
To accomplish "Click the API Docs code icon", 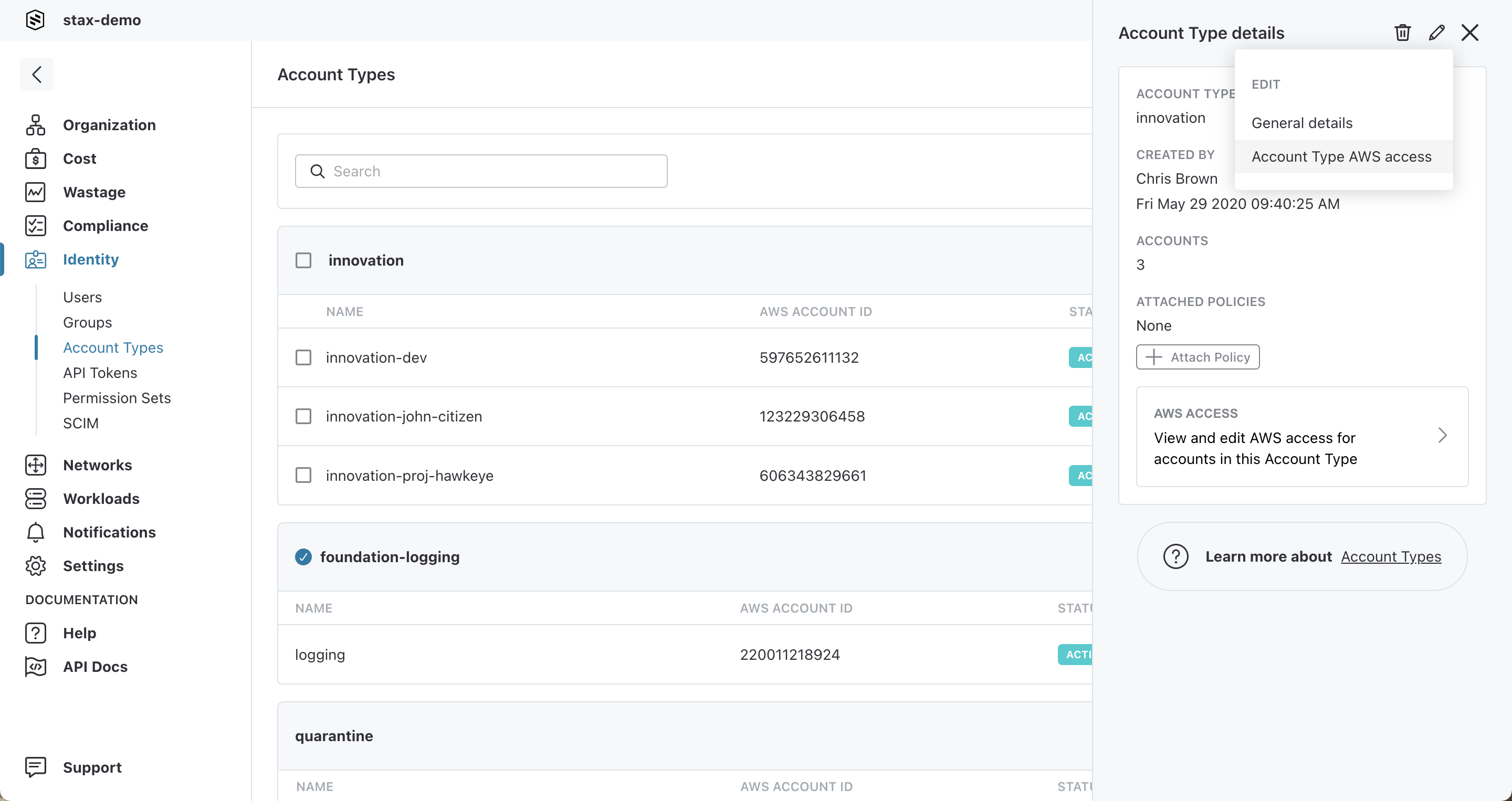I will [35, 667].
